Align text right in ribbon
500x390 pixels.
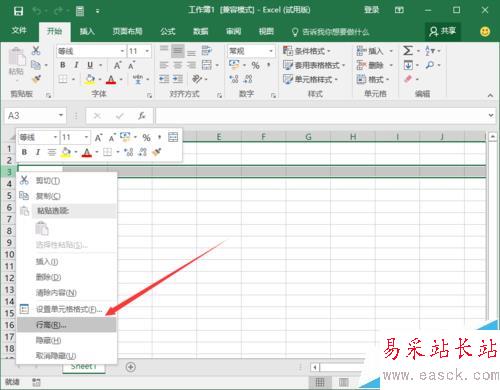coord(191,65)
